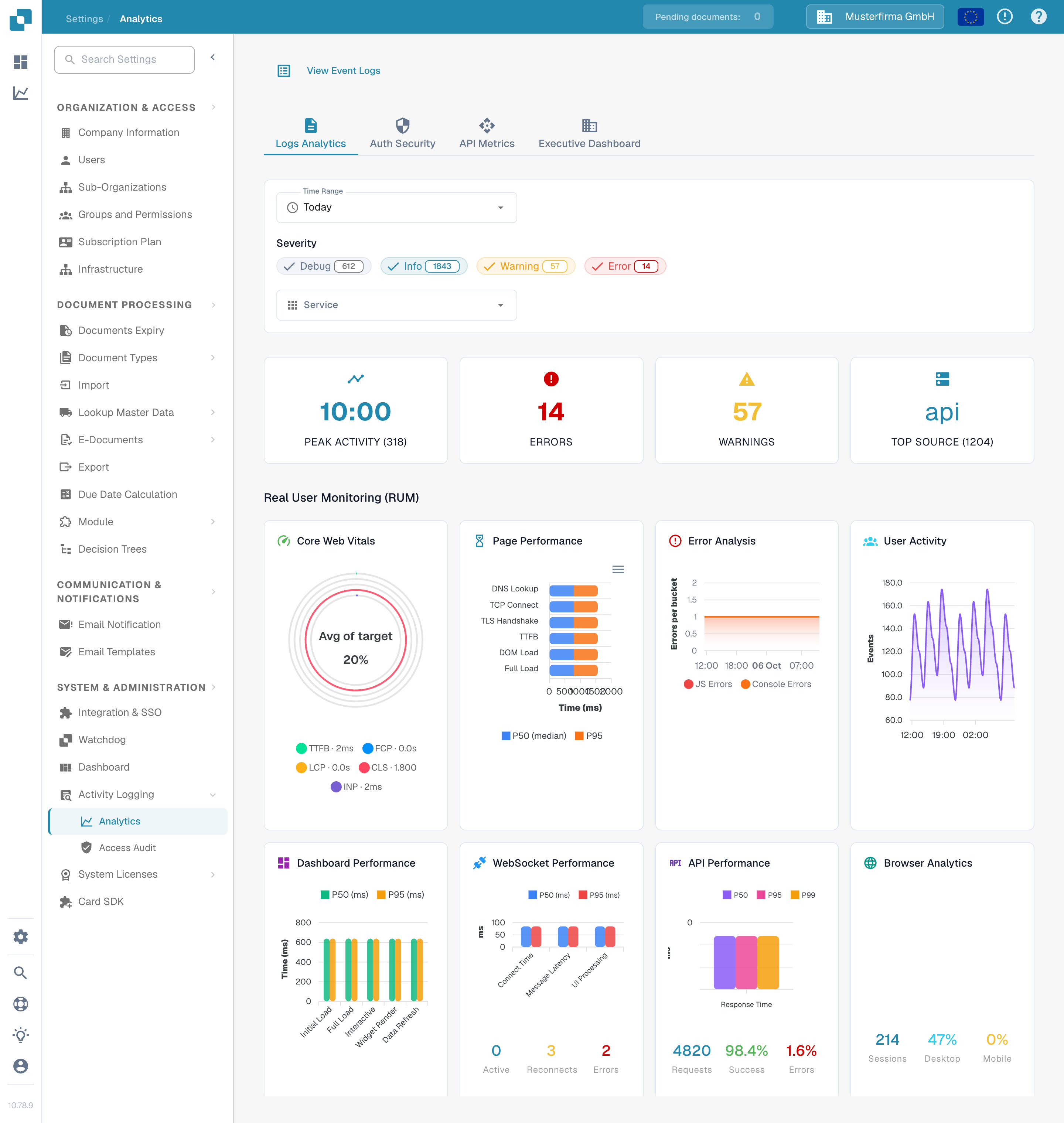The height and width of the screenshot is (1123, 1064).
Task: Collapse the settings sidebar panel
Action: pos(213,57)
